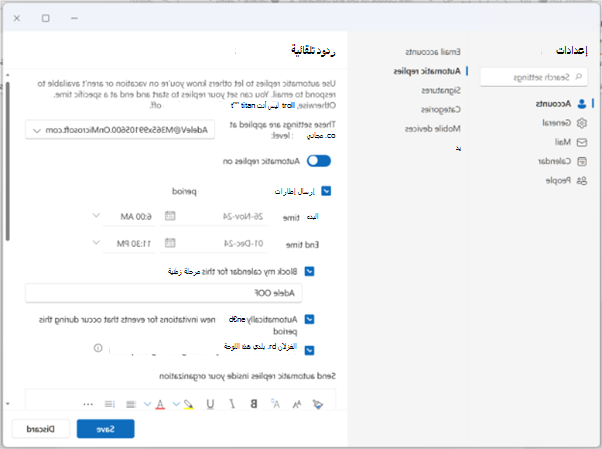Toggle the Automatic replies on switch
The image size is (602, 449).
[x=319, y=161]
